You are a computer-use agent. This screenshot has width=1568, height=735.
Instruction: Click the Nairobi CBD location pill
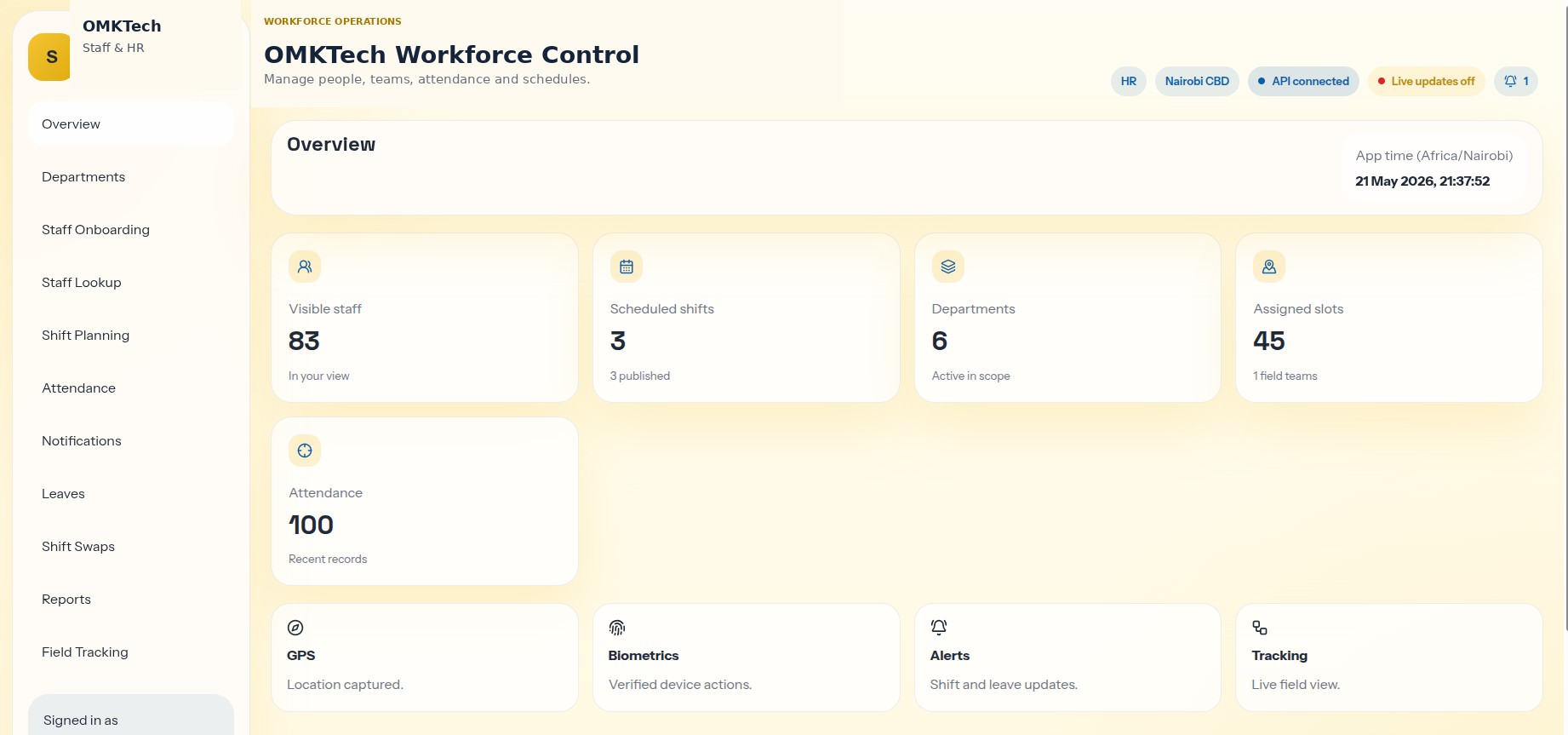click(1197, 81)
